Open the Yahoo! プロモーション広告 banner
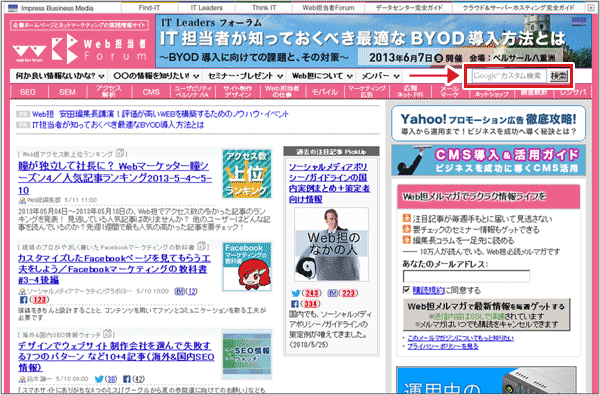Screen dimensions: 600x395 pos(488,124)
